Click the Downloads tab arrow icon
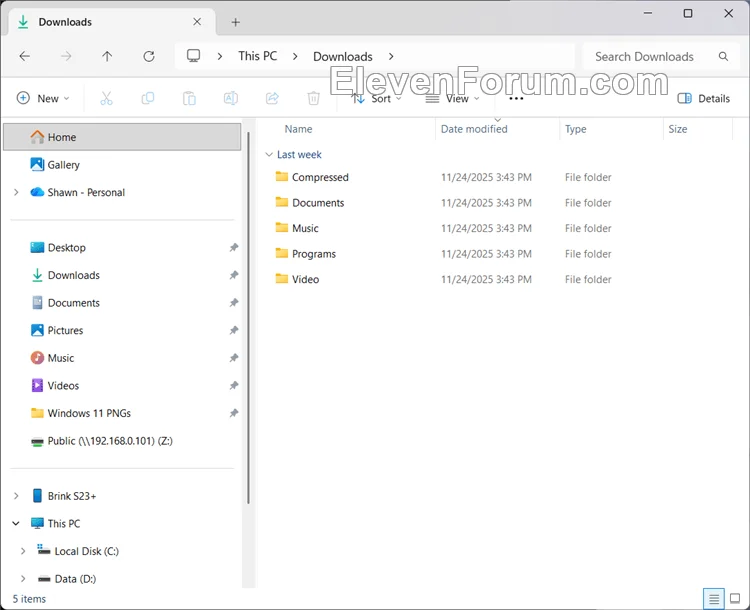Screen dimensions: 750x610 [x=22, y=22]
